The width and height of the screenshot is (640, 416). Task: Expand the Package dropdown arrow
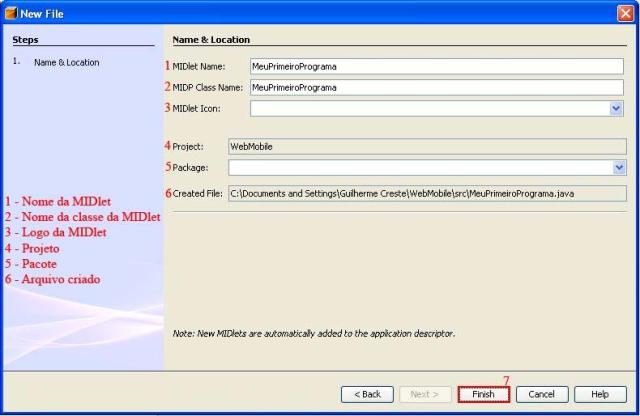619,167
